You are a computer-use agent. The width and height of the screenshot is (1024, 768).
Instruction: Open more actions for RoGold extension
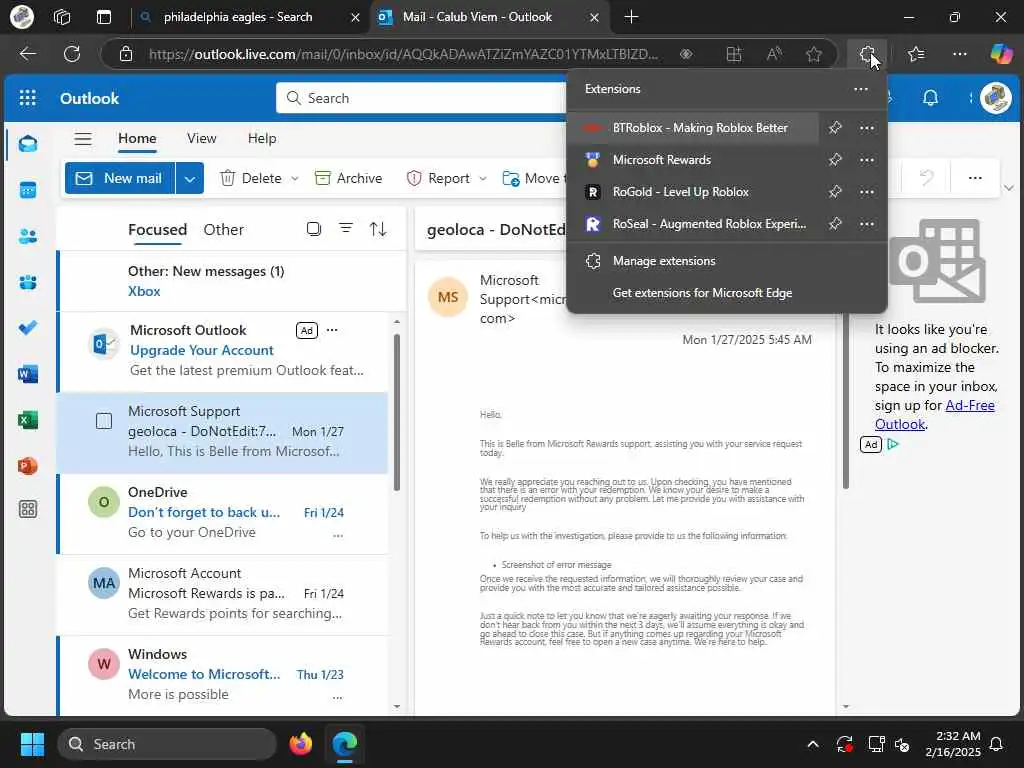867,192
